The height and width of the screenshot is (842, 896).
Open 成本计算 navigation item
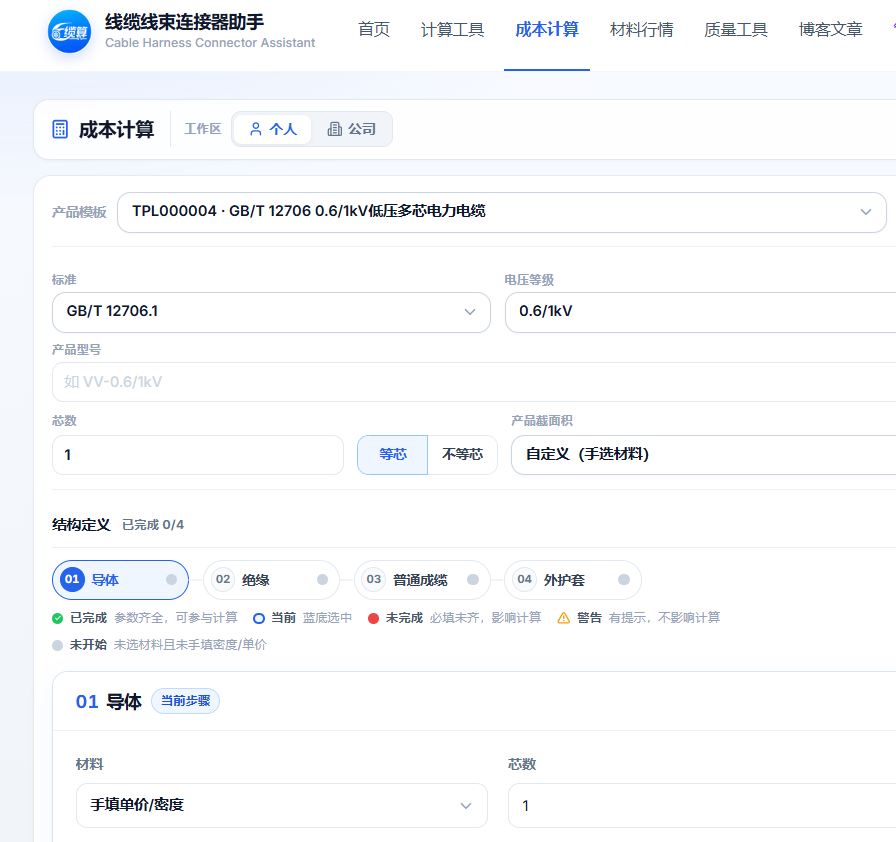(547, 30)
